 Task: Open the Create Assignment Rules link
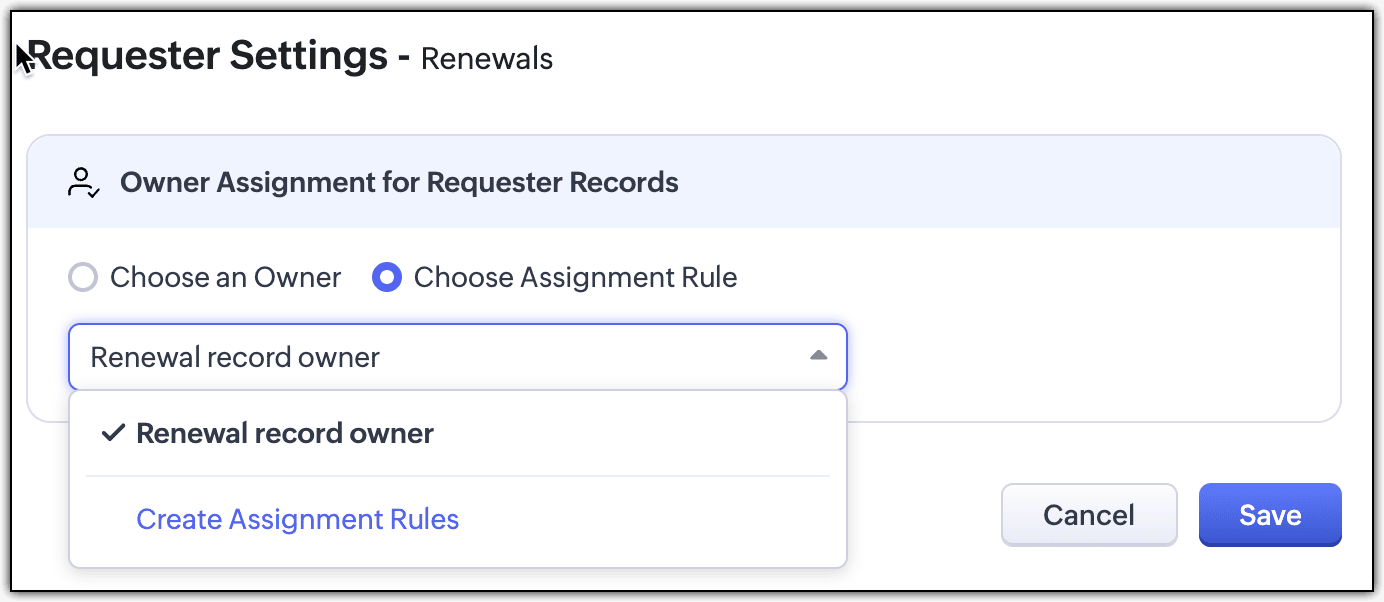point(298,519)
